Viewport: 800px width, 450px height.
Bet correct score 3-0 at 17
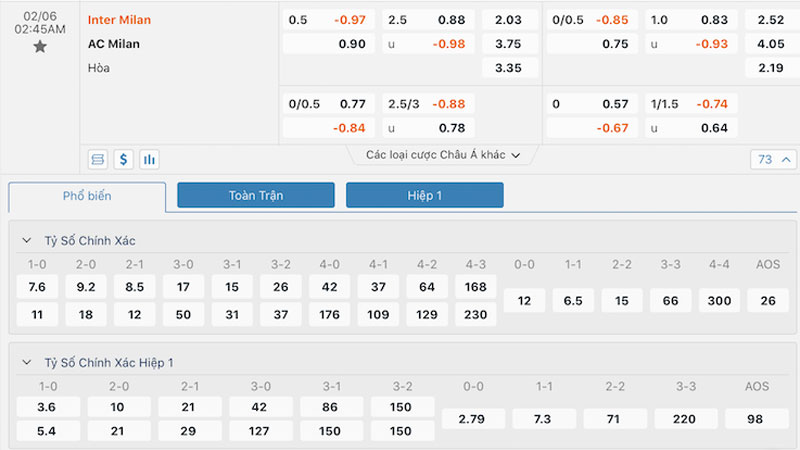[x=183, y=287]
